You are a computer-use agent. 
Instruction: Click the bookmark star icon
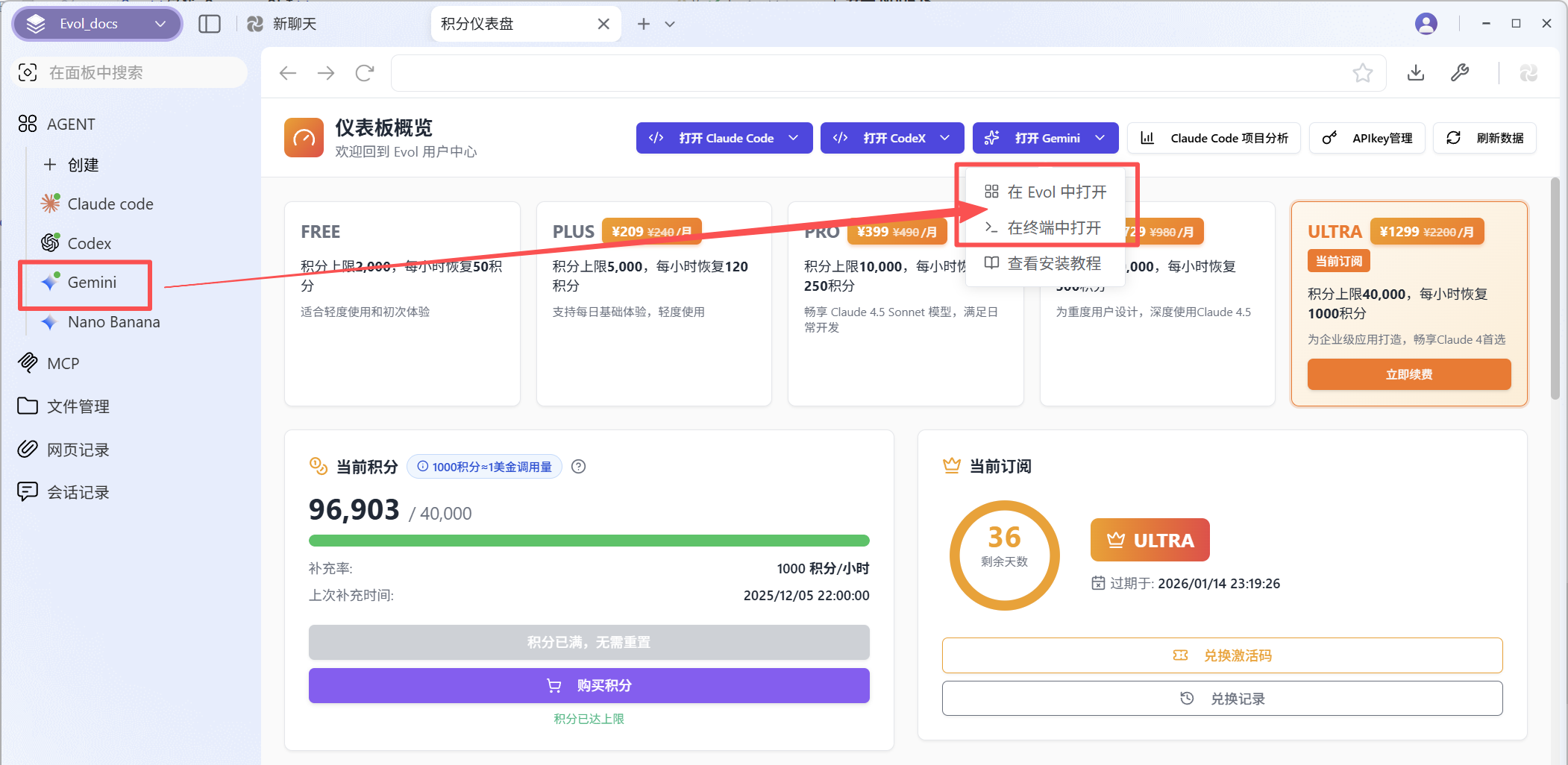pyautogui.click(x=1362, y=73)
